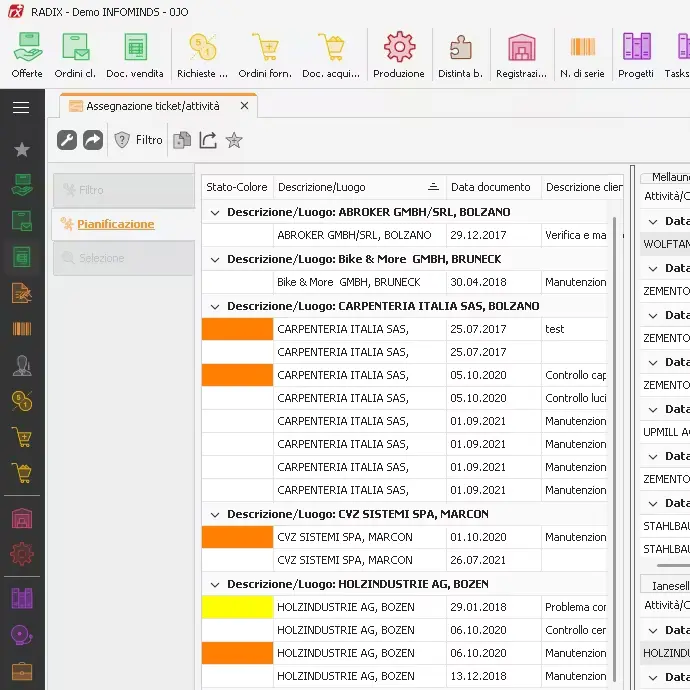The image size is (690, 690).
Task: Open Richieste module in the toolbar
Action: [202, 55]
